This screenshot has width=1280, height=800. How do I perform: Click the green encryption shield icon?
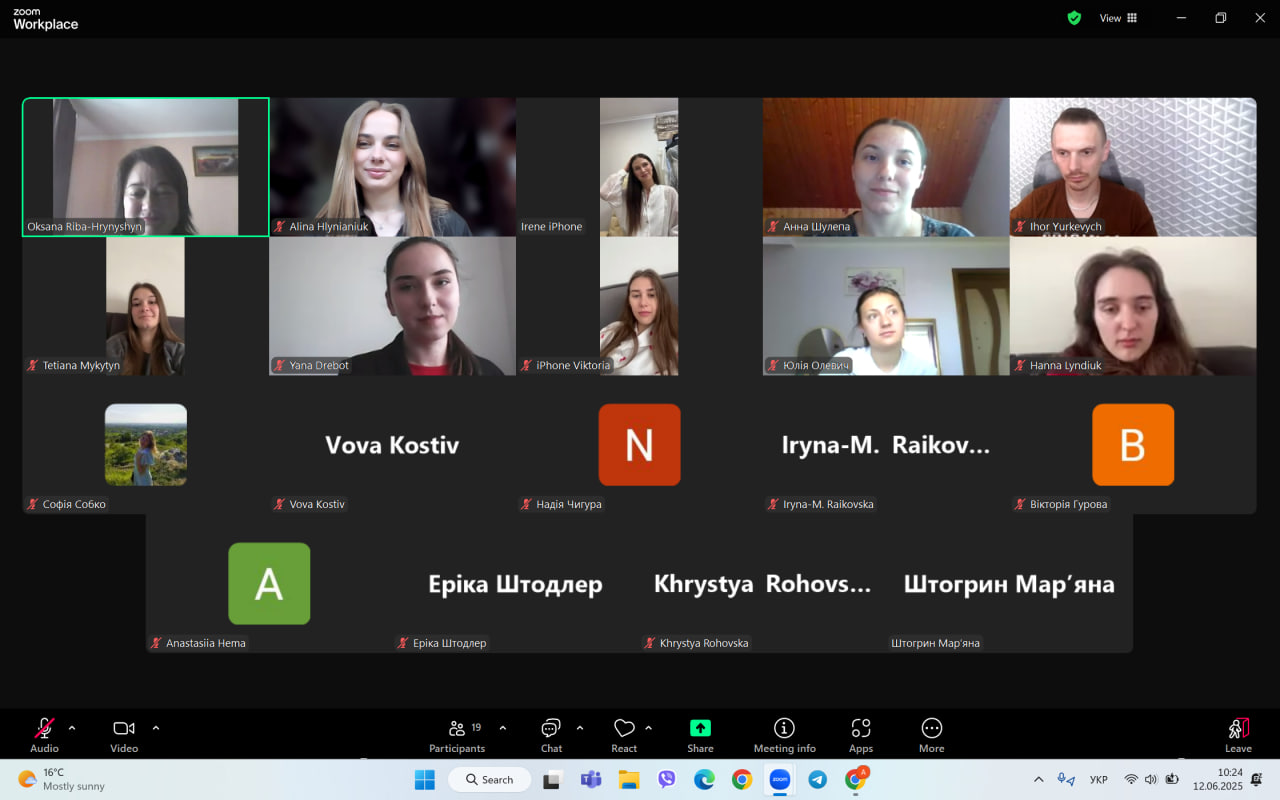point(1074,18)
